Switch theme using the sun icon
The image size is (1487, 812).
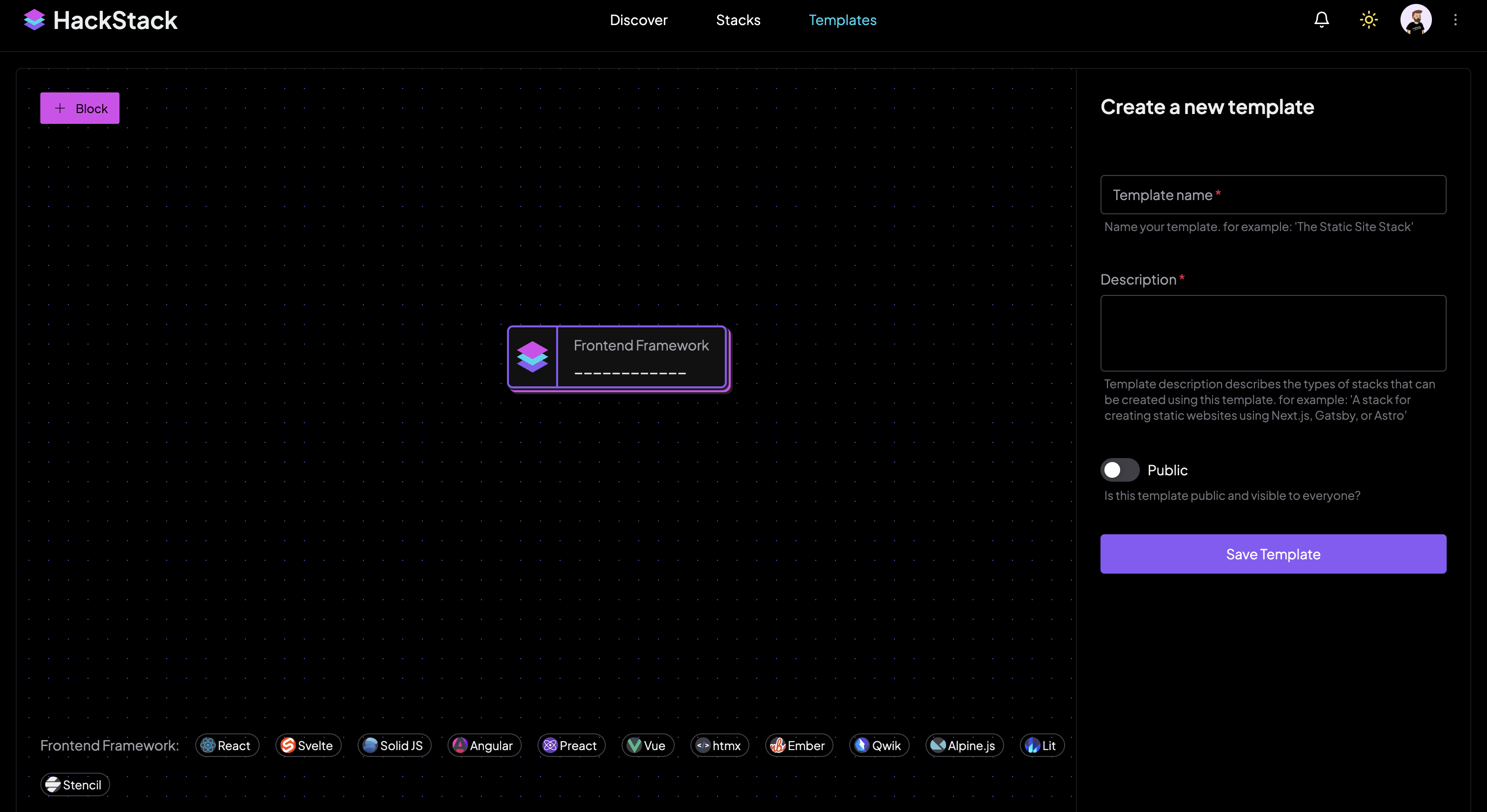pyautogui.click(x=1368, y=19)
